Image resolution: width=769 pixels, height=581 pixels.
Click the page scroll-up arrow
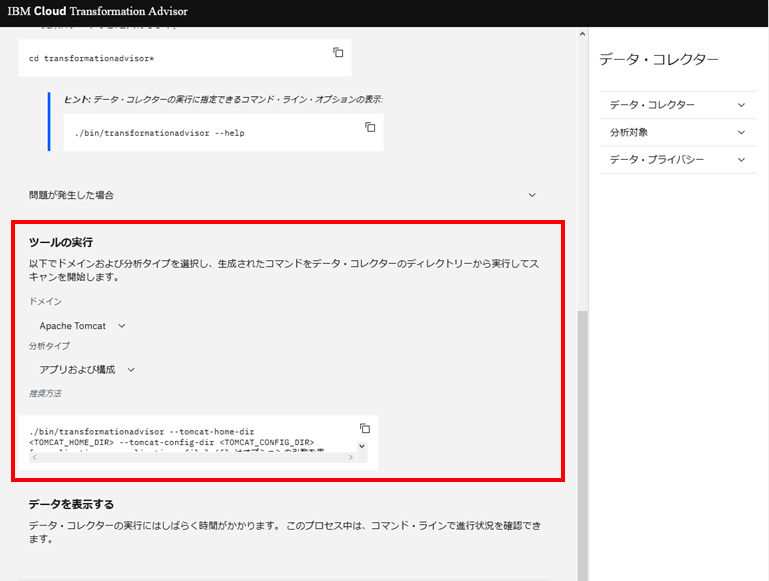(x=582, y=34)
